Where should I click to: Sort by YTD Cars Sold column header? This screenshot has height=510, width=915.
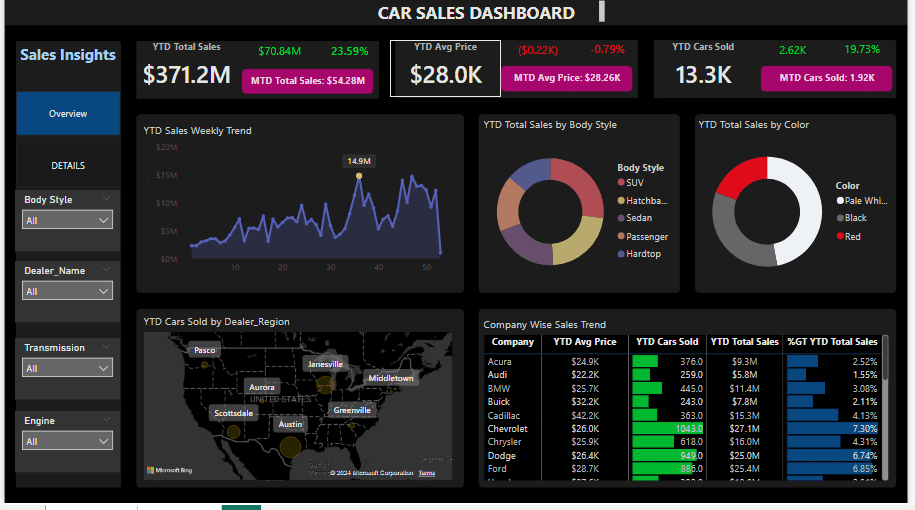pos(667,342)
